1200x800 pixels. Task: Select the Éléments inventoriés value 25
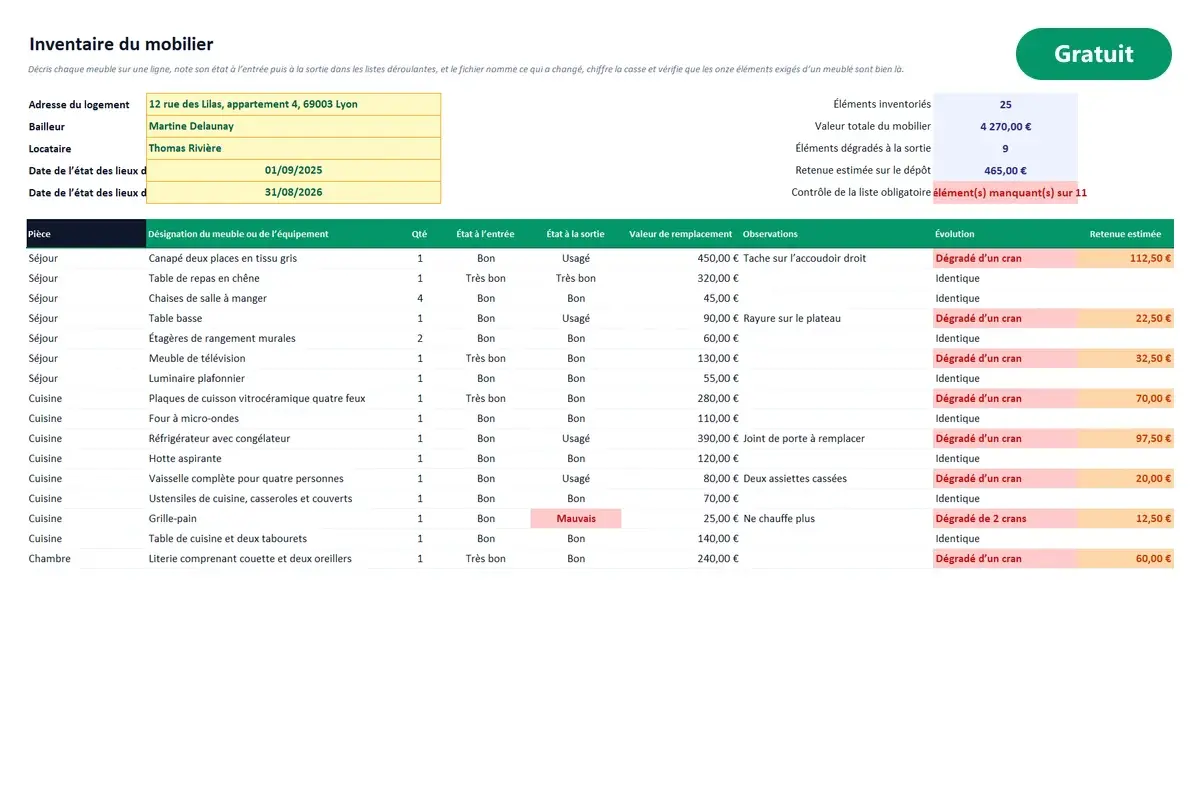click(1005, 104)
